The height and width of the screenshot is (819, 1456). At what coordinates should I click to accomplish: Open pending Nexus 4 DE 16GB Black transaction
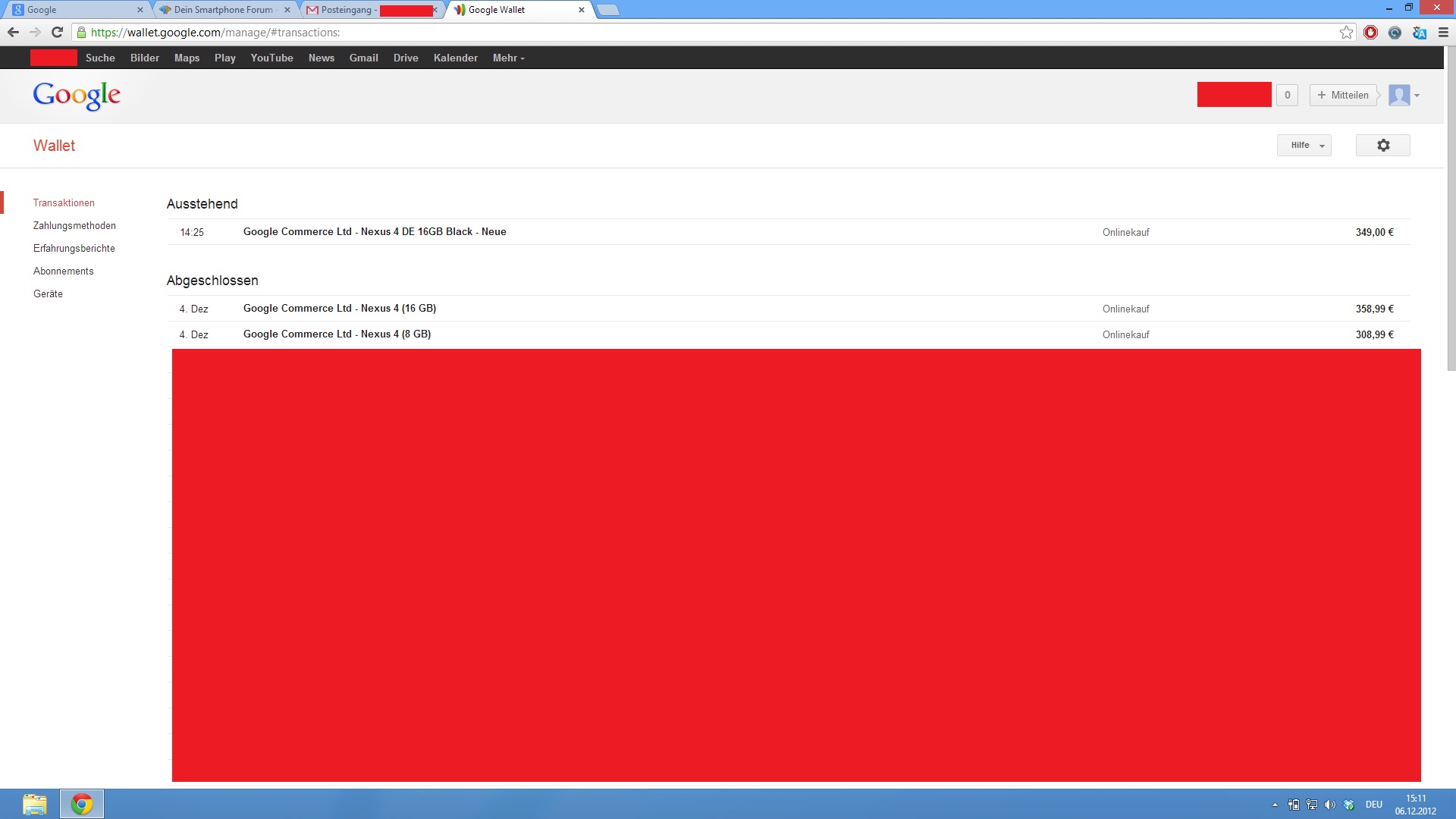click(789, 232)
